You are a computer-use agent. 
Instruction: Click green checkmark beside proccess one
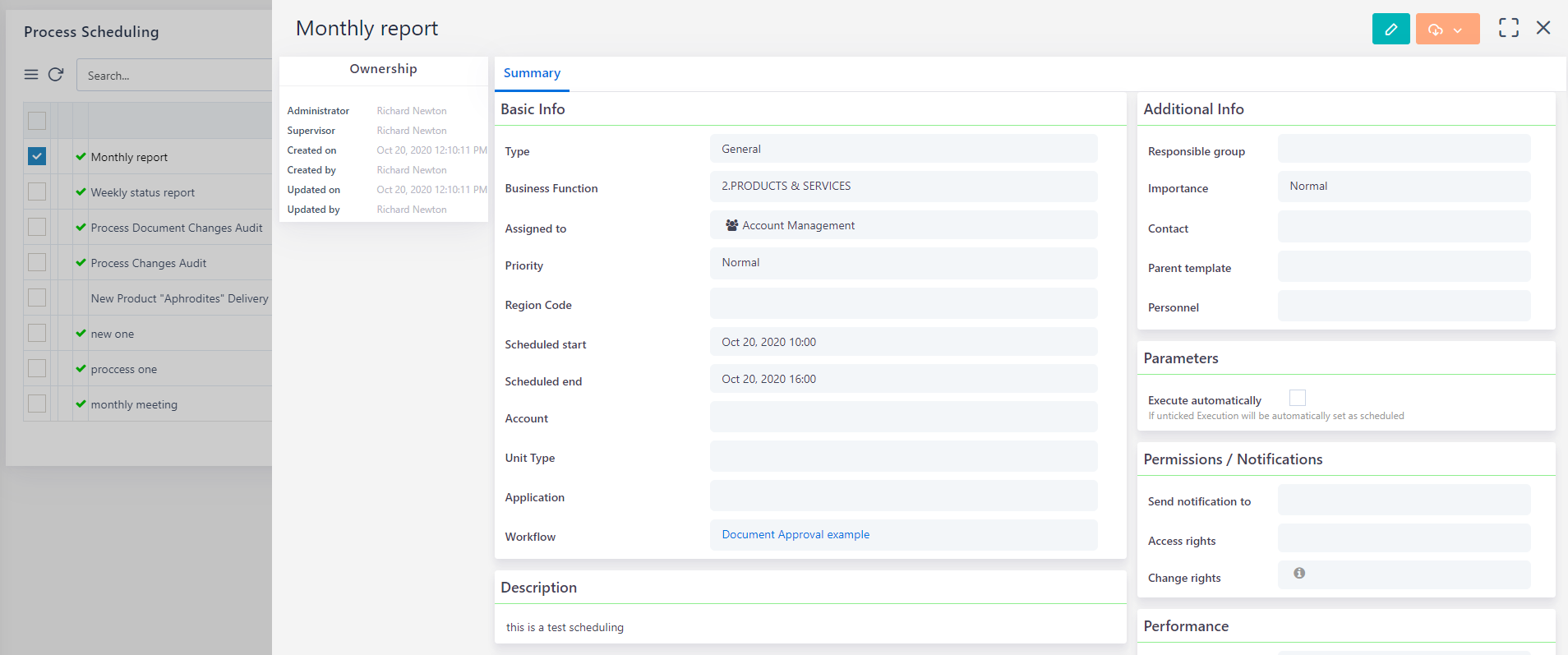[81, 368]
